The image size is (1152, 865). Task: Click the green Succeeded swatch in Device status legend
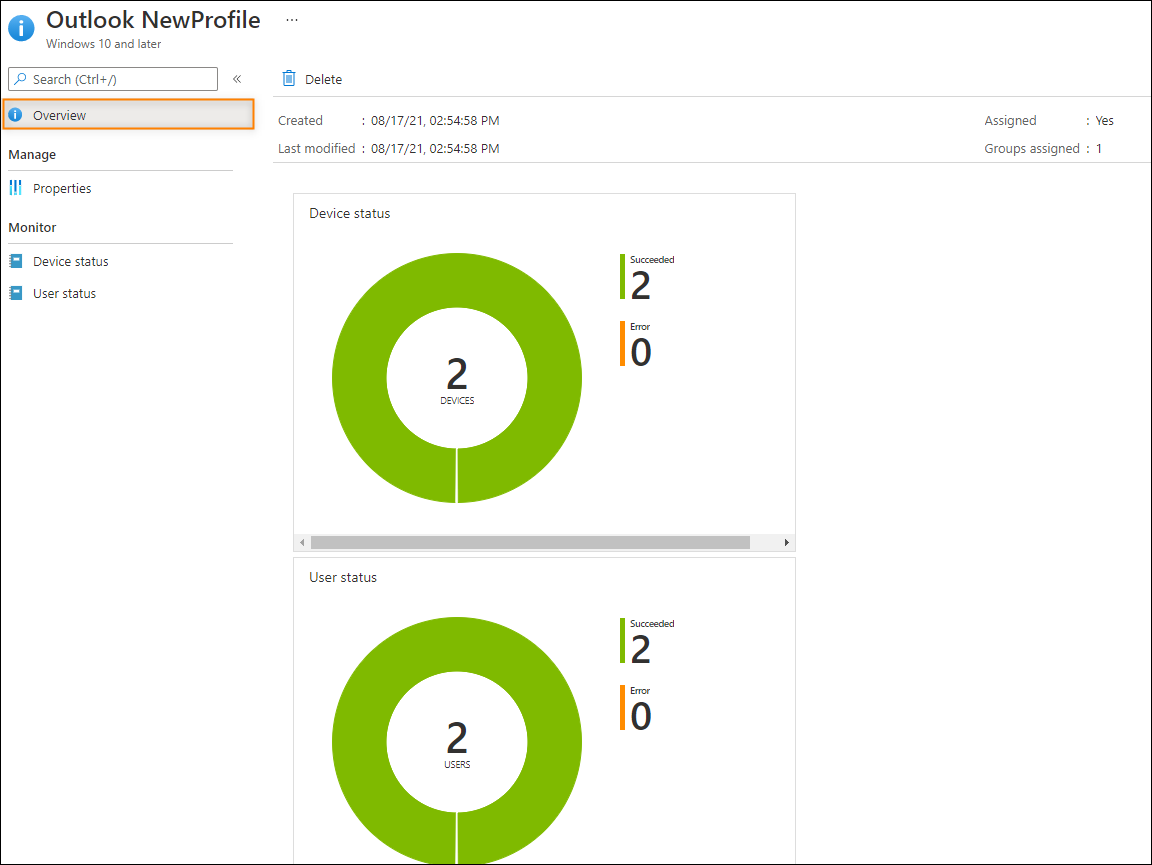point(622,276)
